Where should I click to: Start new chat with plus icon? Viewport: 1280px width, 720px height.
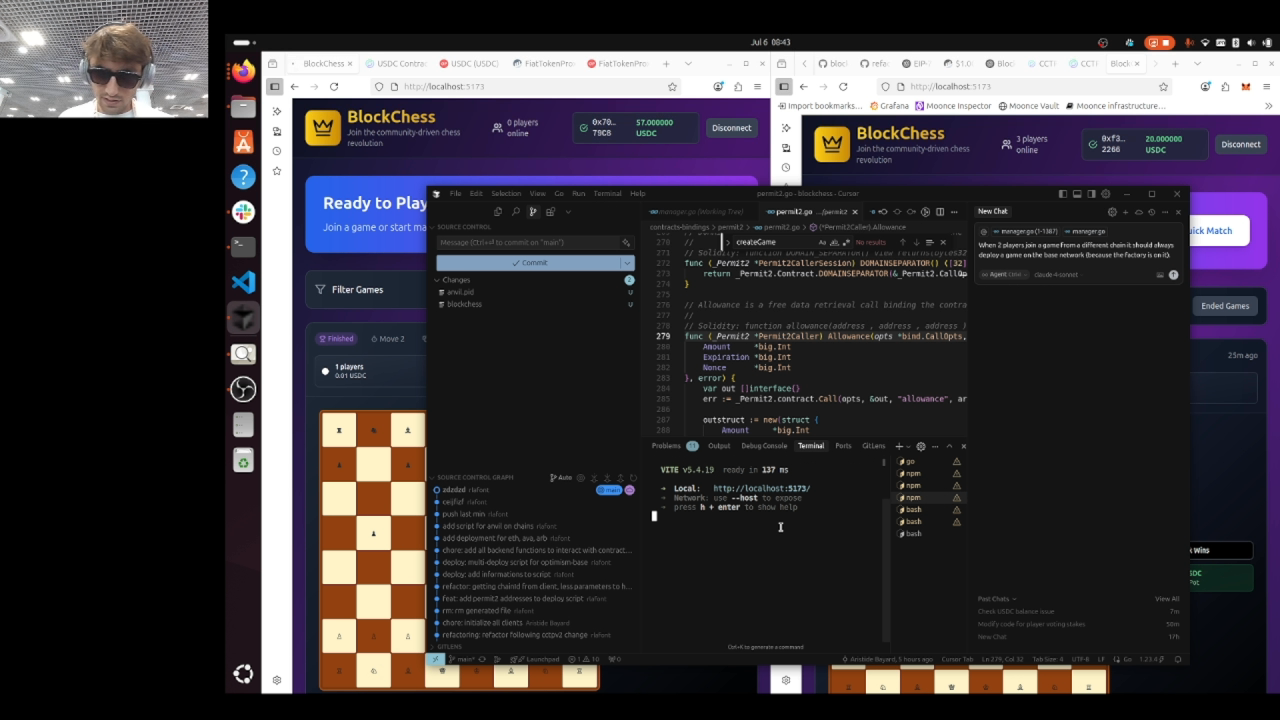coord(1125,212)
